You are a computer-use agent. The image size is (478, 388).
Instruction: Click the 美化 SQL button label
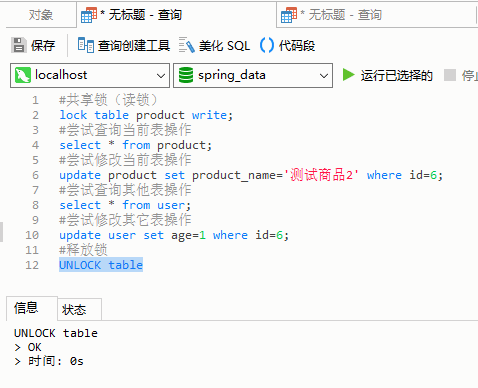point(224,46)
